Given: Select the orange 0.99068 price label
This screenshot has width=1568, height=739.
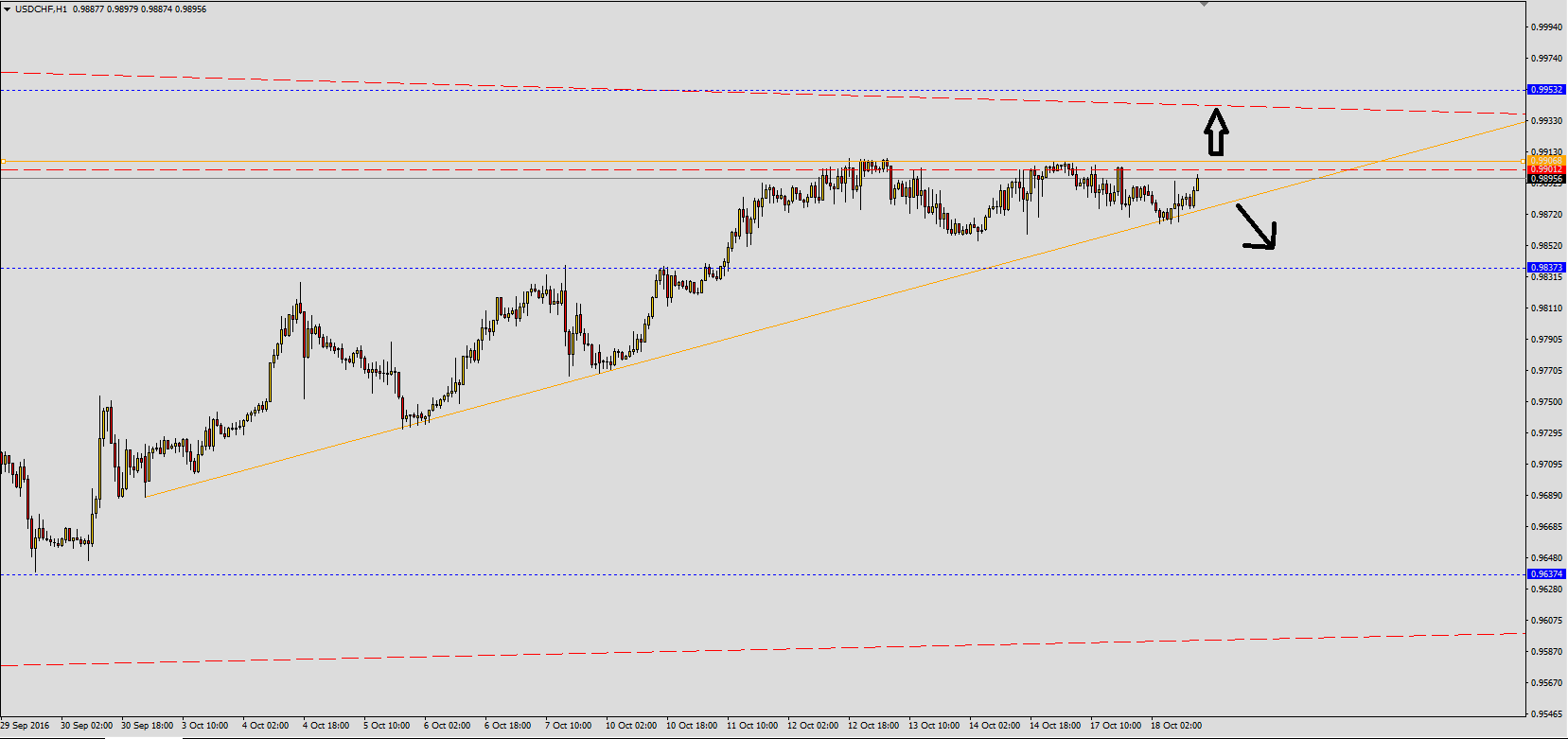Looking at the screenshot, I should pos(1547,161).
